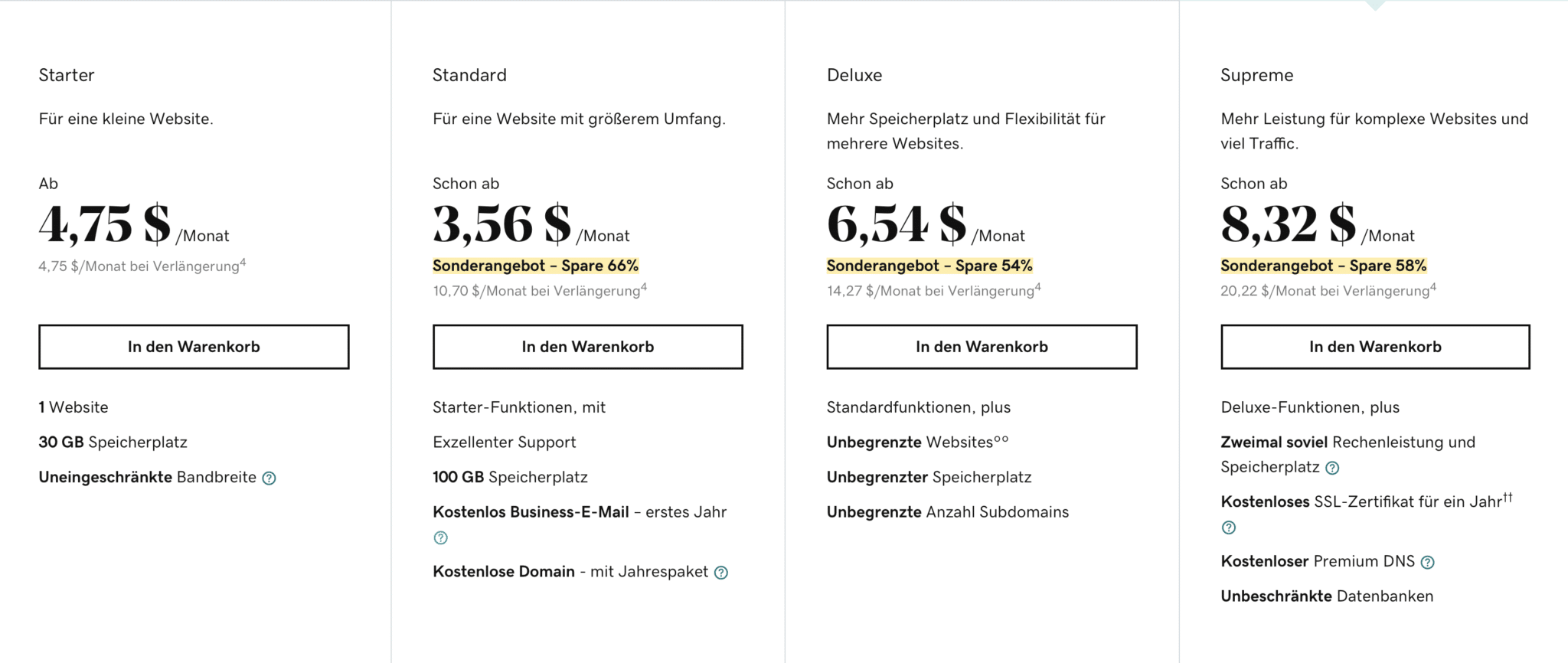Select the Deluxe plan heading
This screenshot has width=1568, height=663.
click(854, 75)
